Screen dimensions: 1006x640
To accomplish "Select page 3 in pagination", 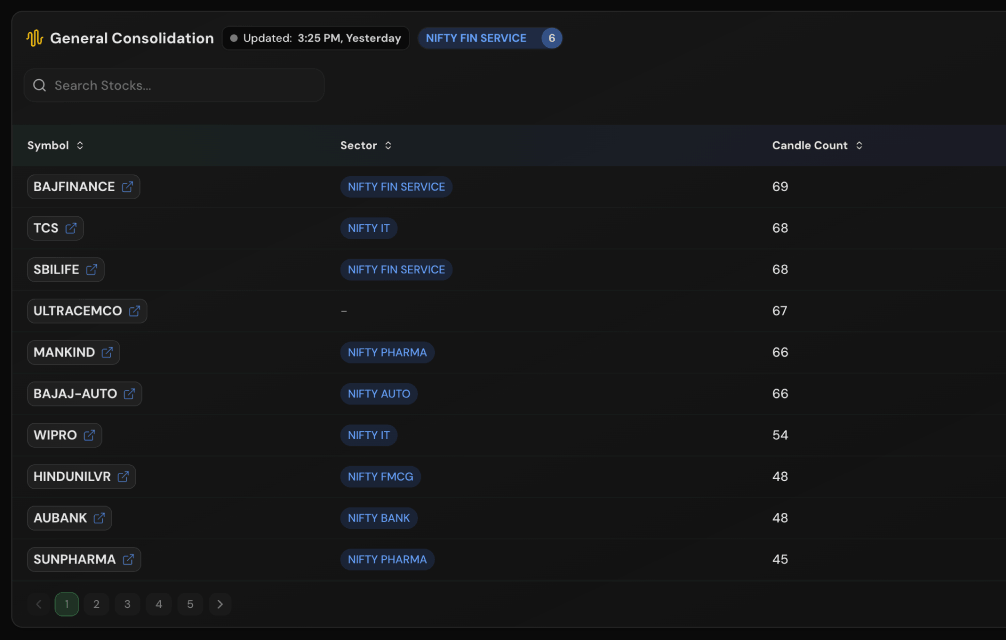I will point(127,604).
